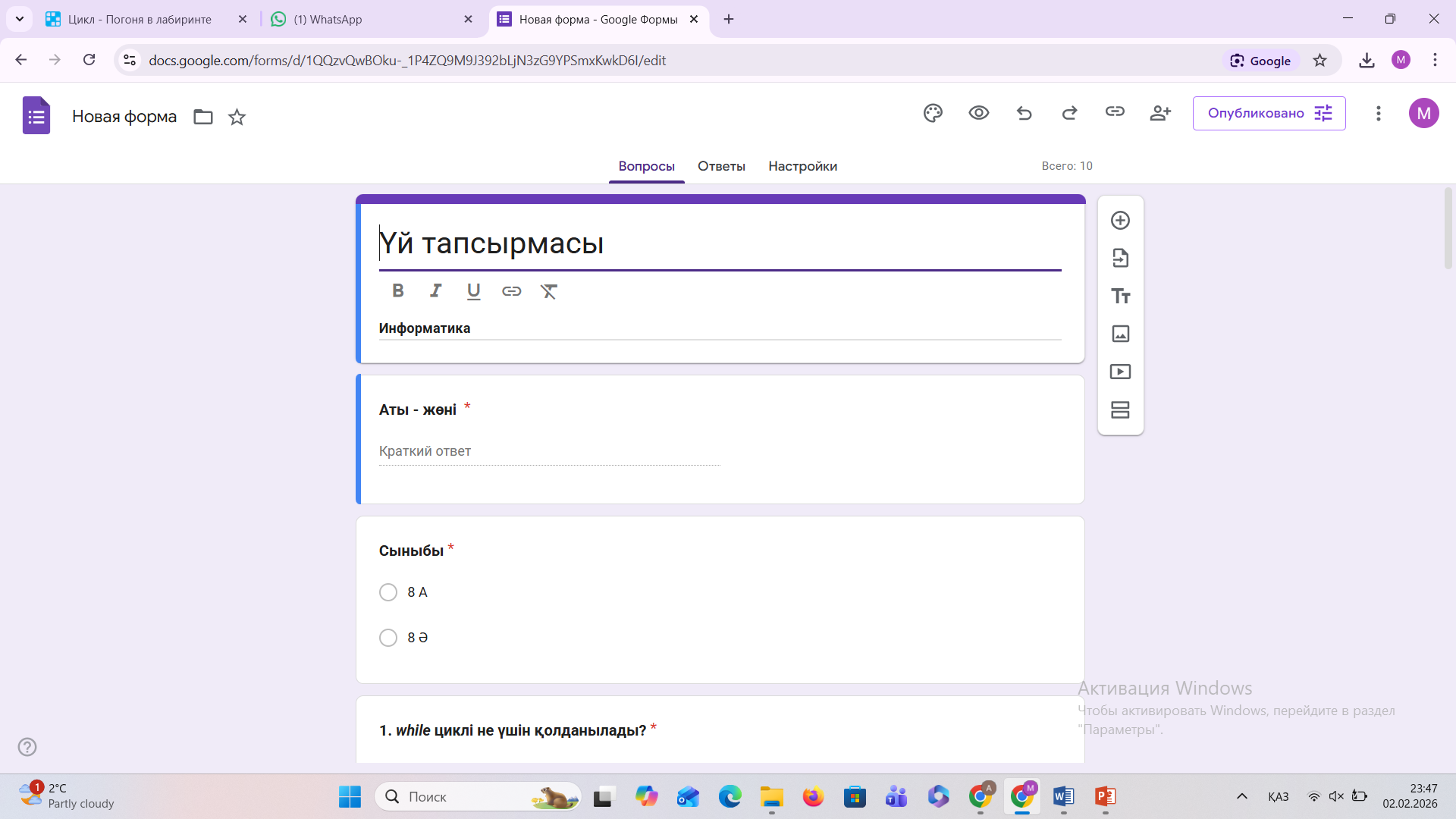
Task: Select the 8 А radio option
Action: [x=388, y=592]
